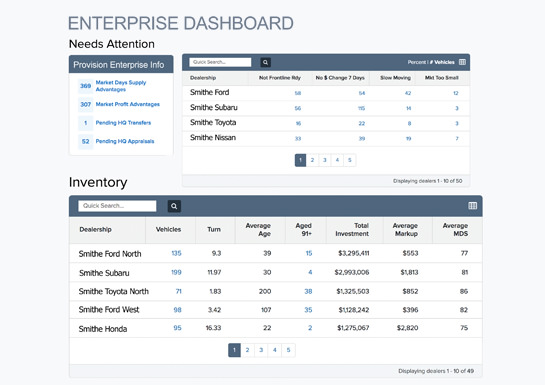
Task: Open Smithe Ford North Aged 91+ value 15
Action: click(309, 253)
